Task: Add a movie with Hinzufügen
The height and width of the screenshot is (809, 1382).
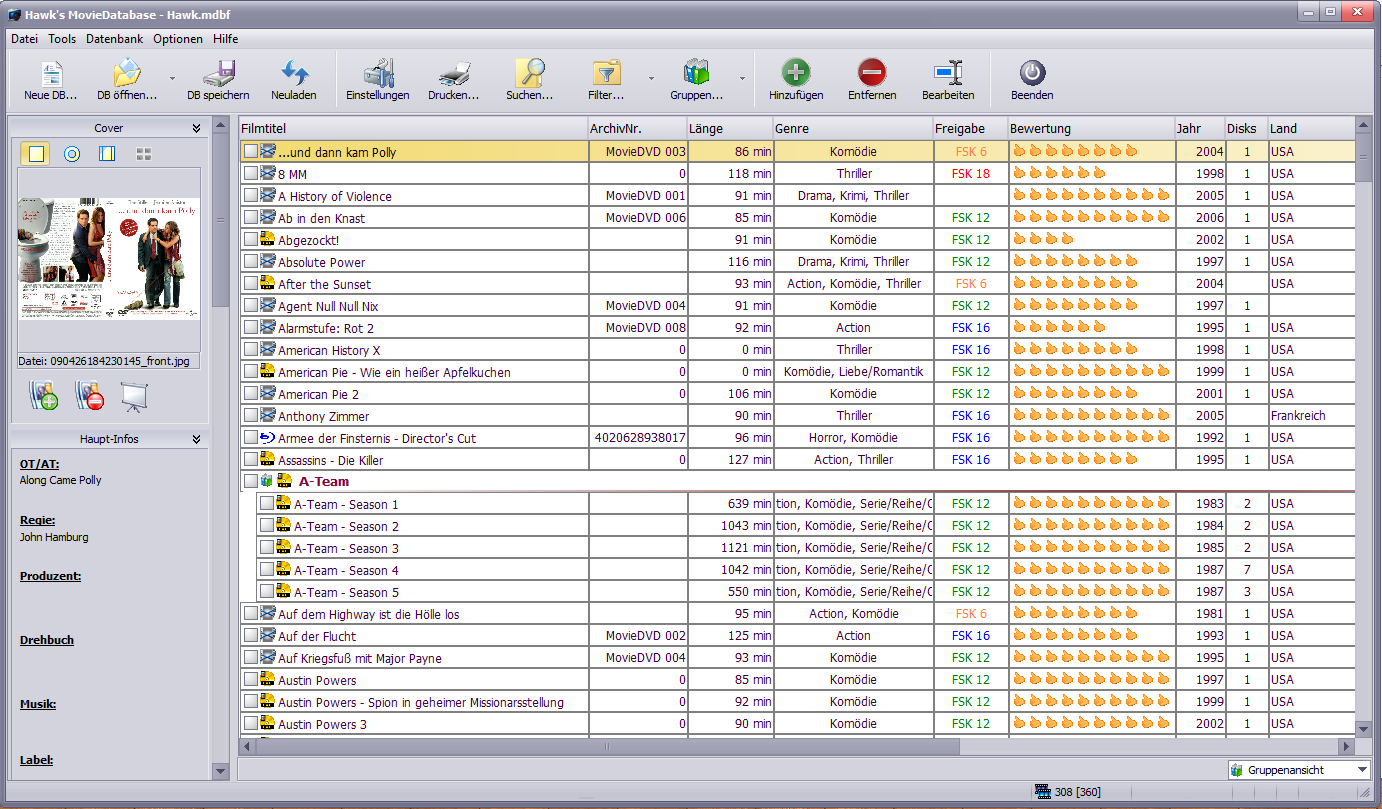Action: 796,81
